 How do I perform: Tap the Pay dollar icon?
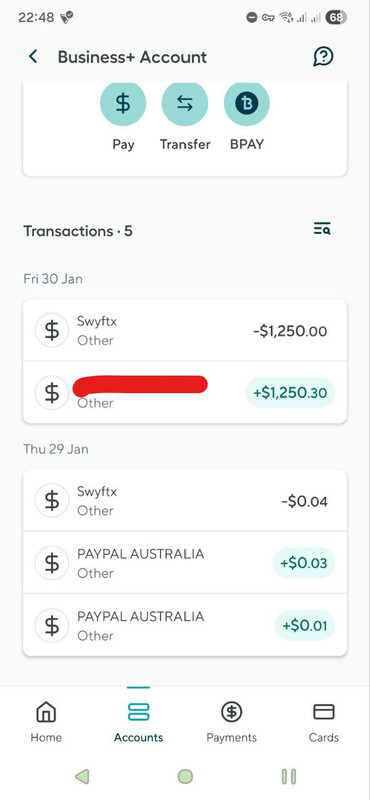[x=123, y=104]
